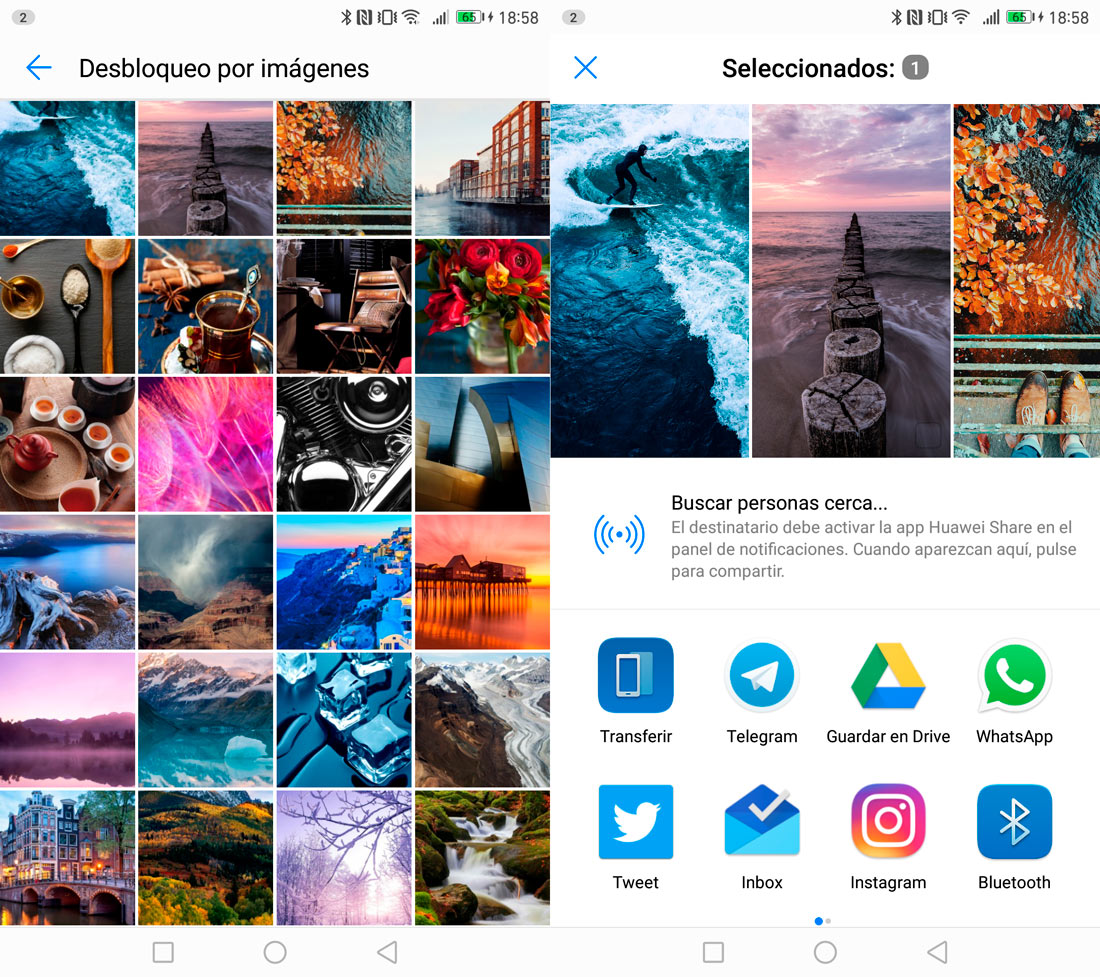Viewport: 1100px width, 977px height.
Task: Close the Seleccionados selection screen
Action: [x=585, y=68]
